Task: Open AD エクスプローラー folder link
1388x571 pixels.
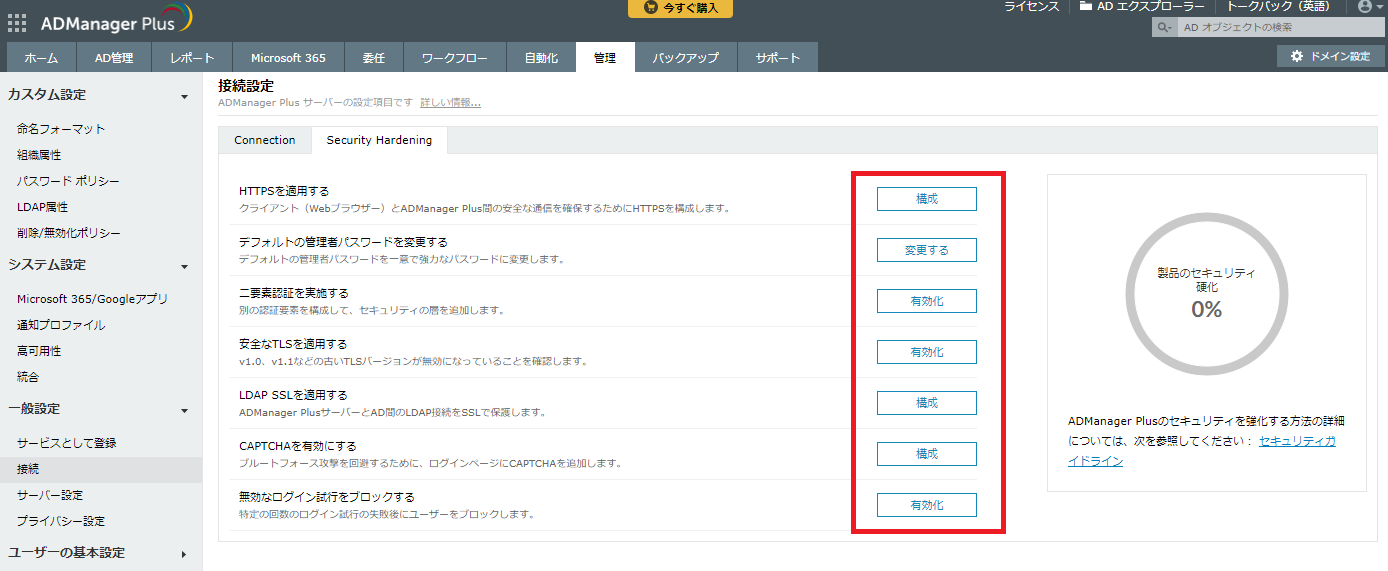Action: [x=1142, y=7]
